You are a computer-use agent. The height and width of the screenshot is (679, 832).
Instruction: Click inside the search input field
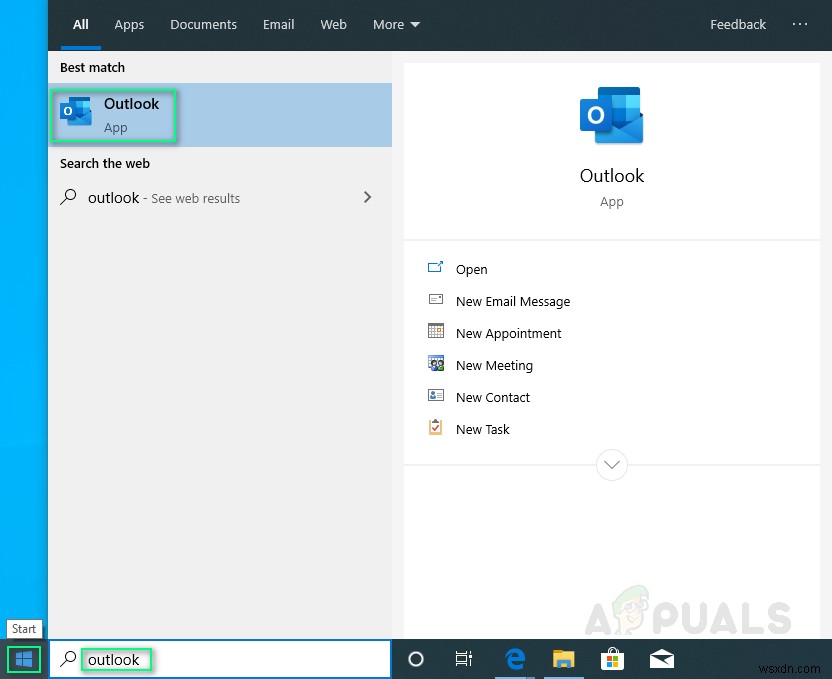tap(220, 659)
